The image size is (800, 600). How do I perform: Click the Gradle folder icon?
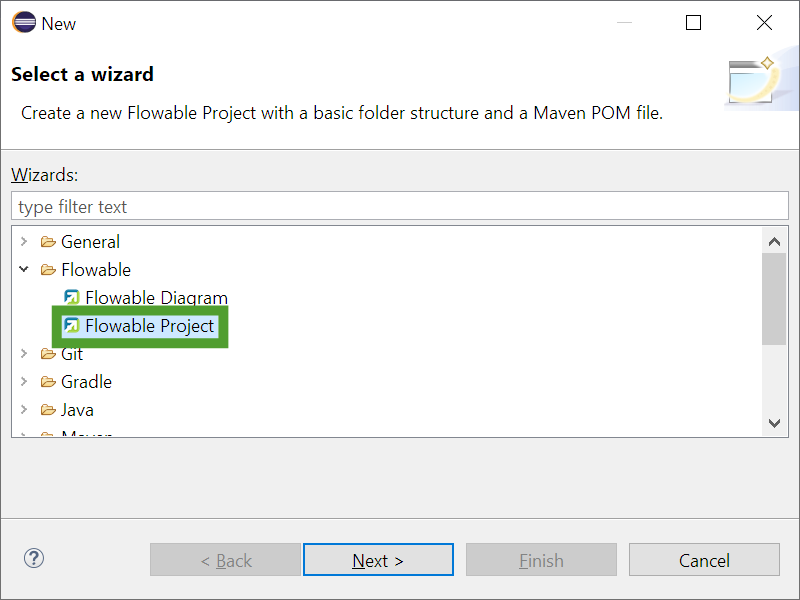tap(47, 382)
